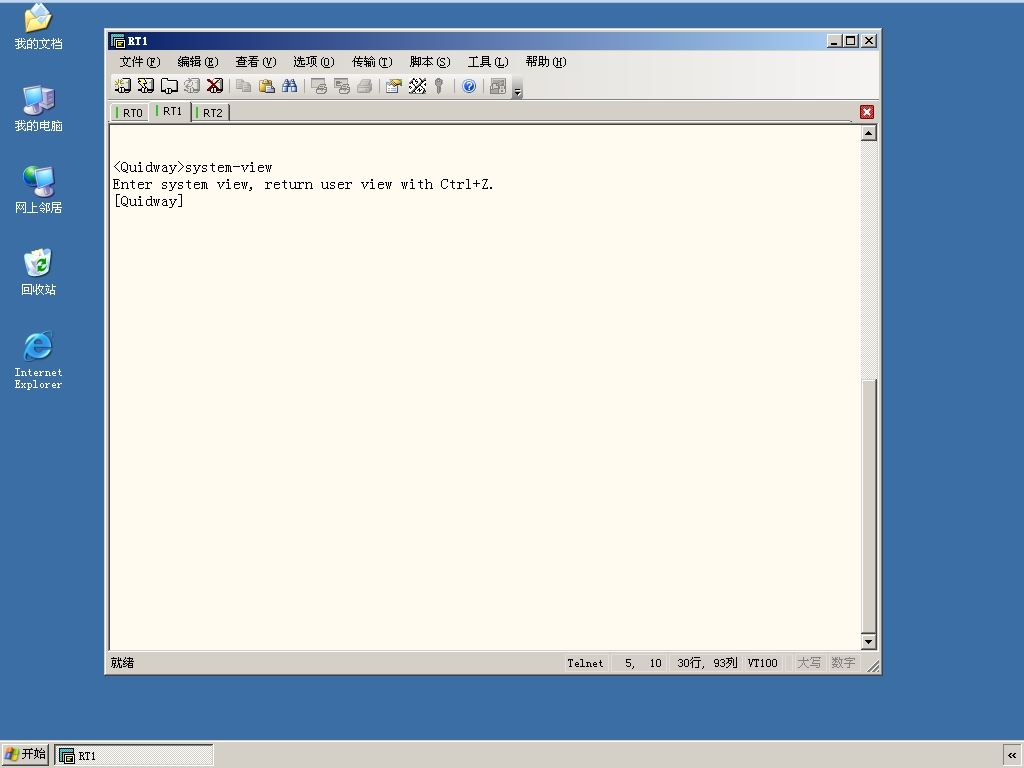Click the RT1 taskbar button
This screenshot has width=1024, height=768.
(134, 756)
